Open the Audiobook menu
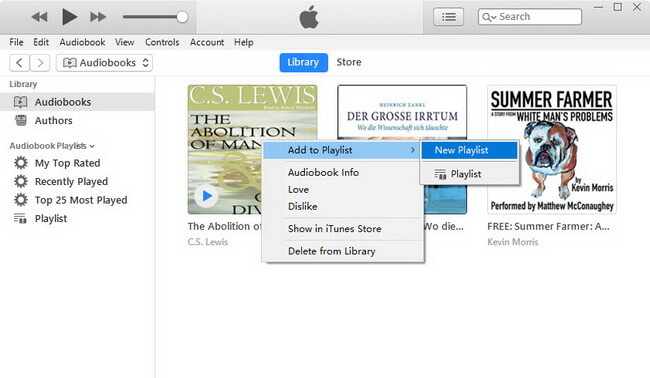The image size is (650, 378). pos(82,42)
